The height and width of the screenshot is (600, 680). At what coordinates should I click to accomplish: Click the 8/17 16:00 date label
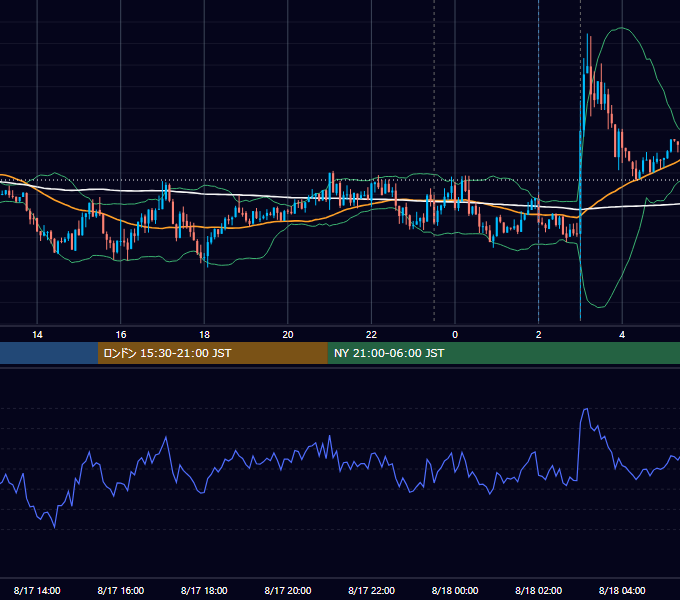[121, 590]
